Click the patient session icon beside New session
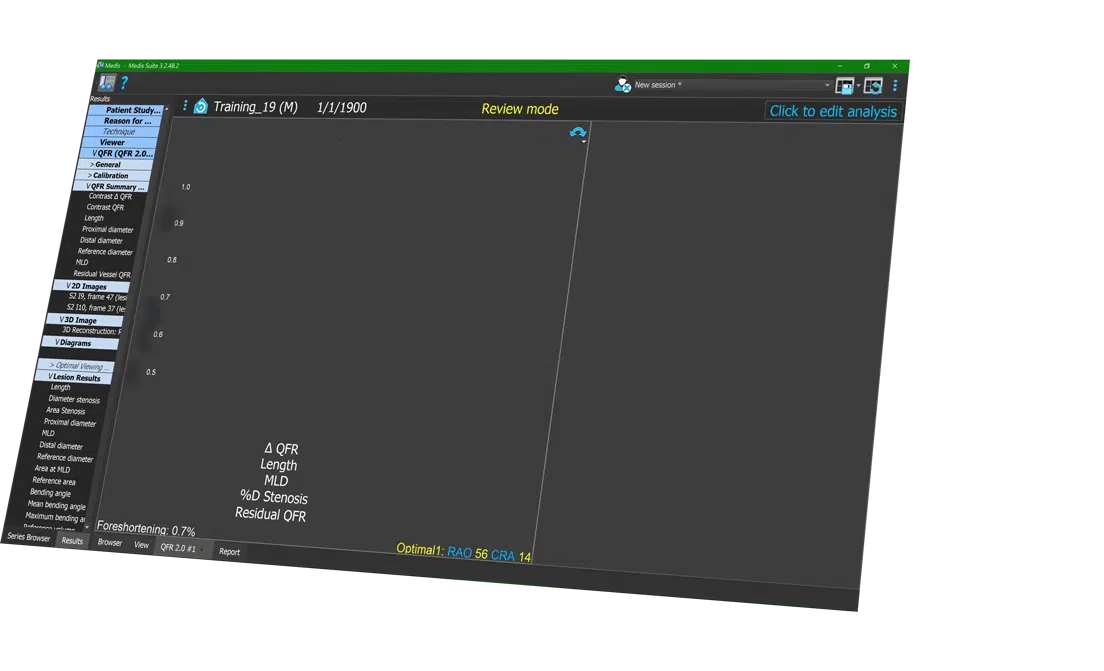The width and height of the screenshot is (1104, 671). click(622, 85)
